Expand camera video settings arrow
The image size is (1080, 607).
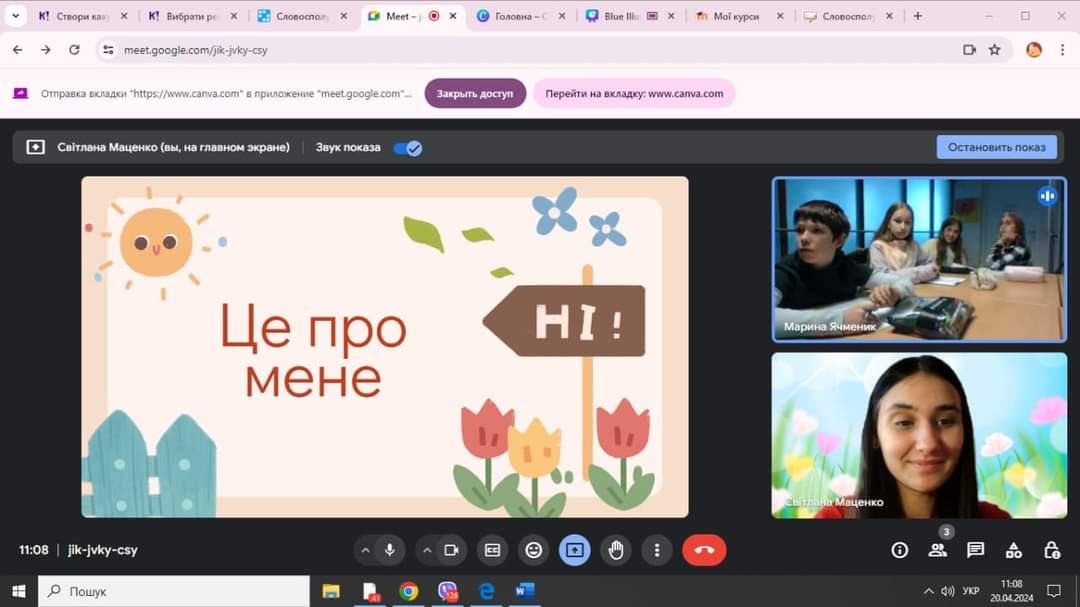427,550
